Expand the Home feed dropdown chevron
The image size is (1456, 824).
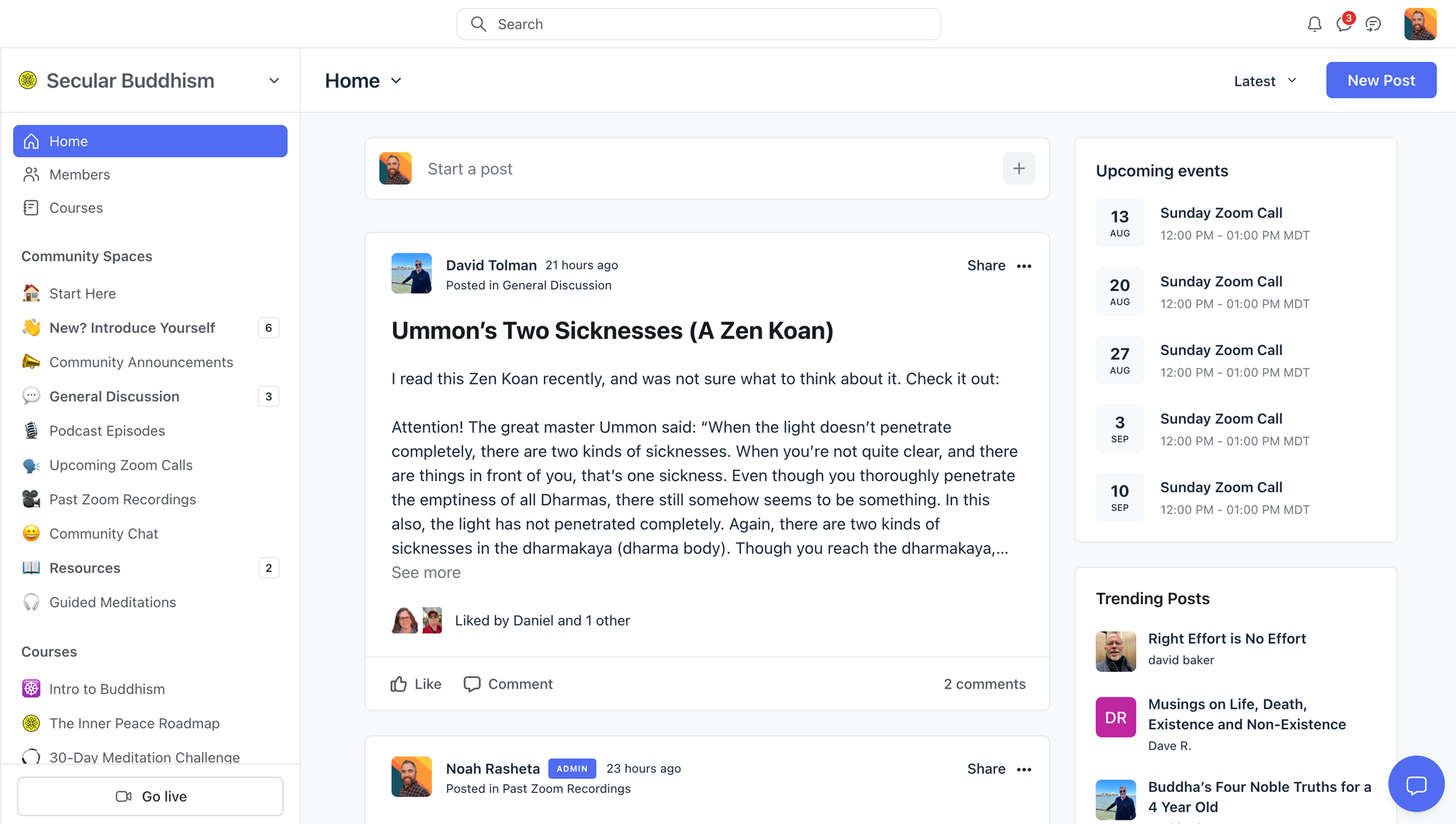(x=396, y=81)
